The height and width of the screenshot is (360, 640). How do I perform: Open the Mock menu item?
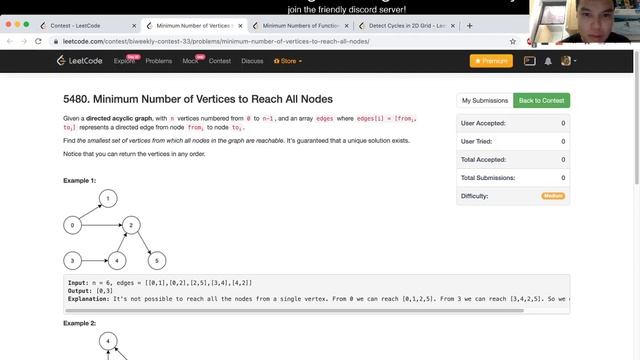190,61
